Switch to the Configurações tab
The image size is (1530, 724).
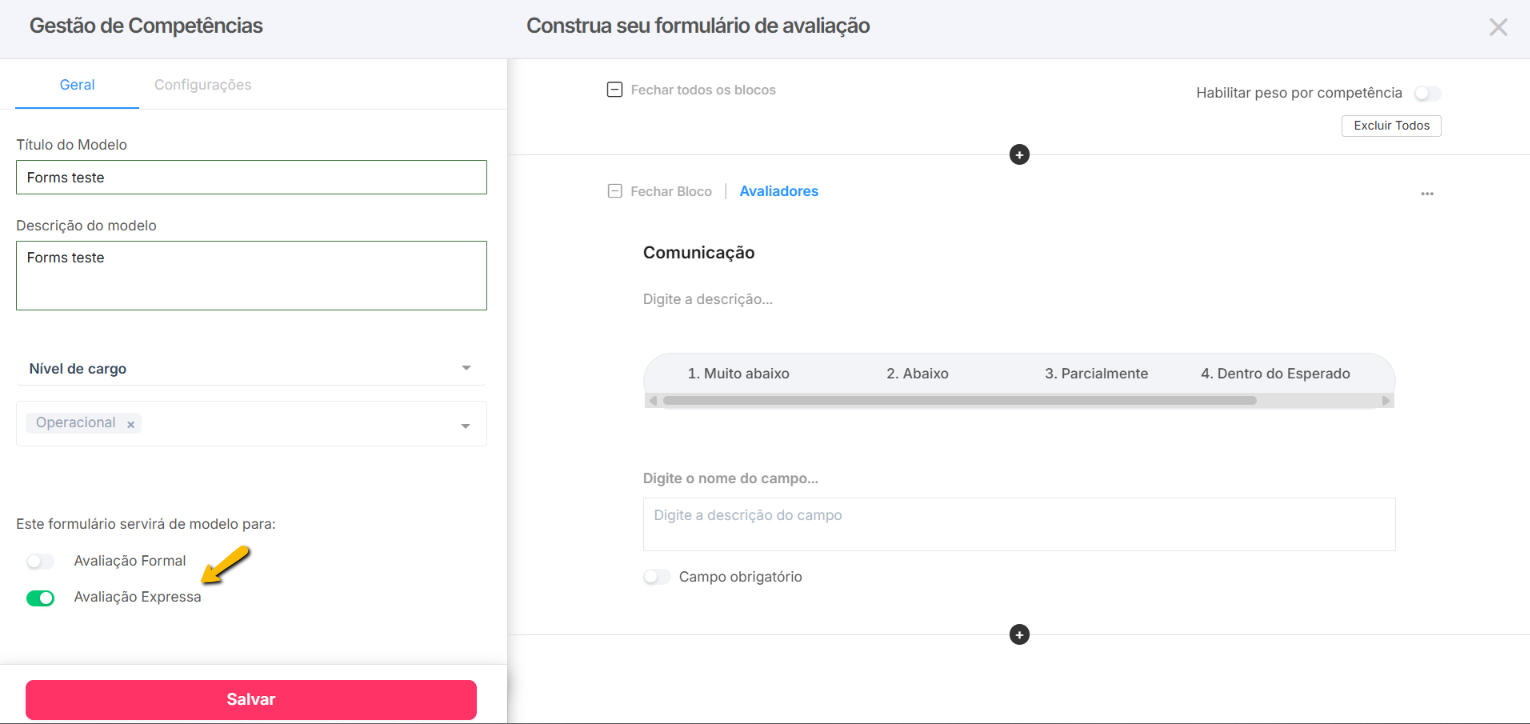click(203, 85)
